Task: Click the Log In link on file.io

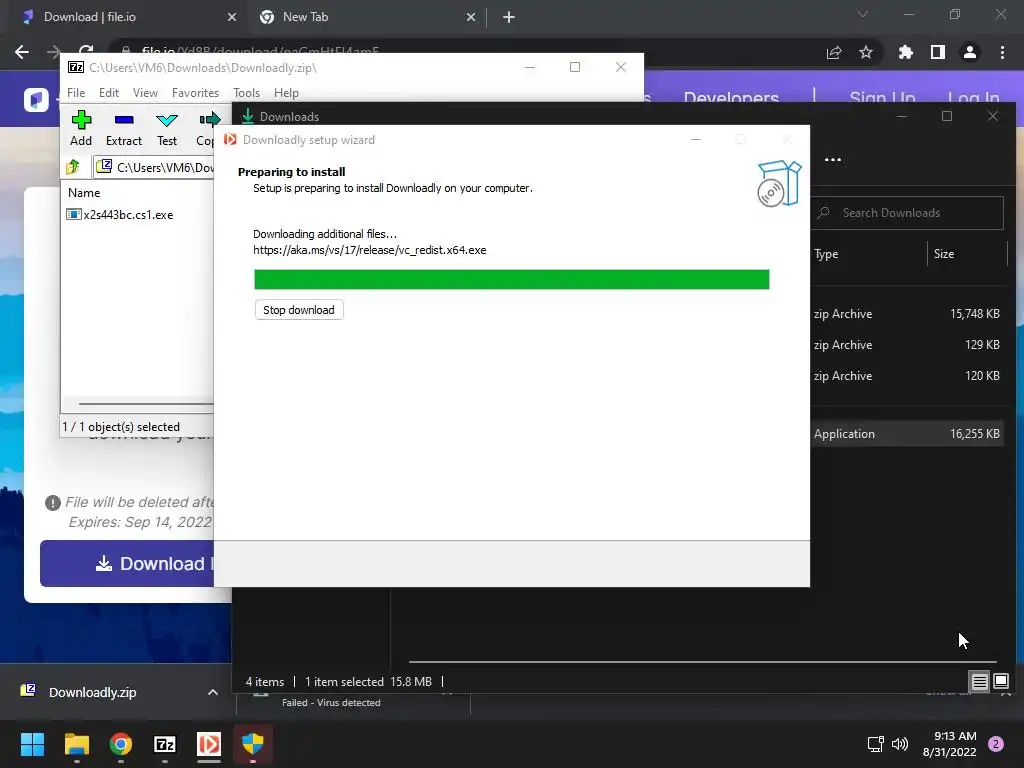Action: 973,98
